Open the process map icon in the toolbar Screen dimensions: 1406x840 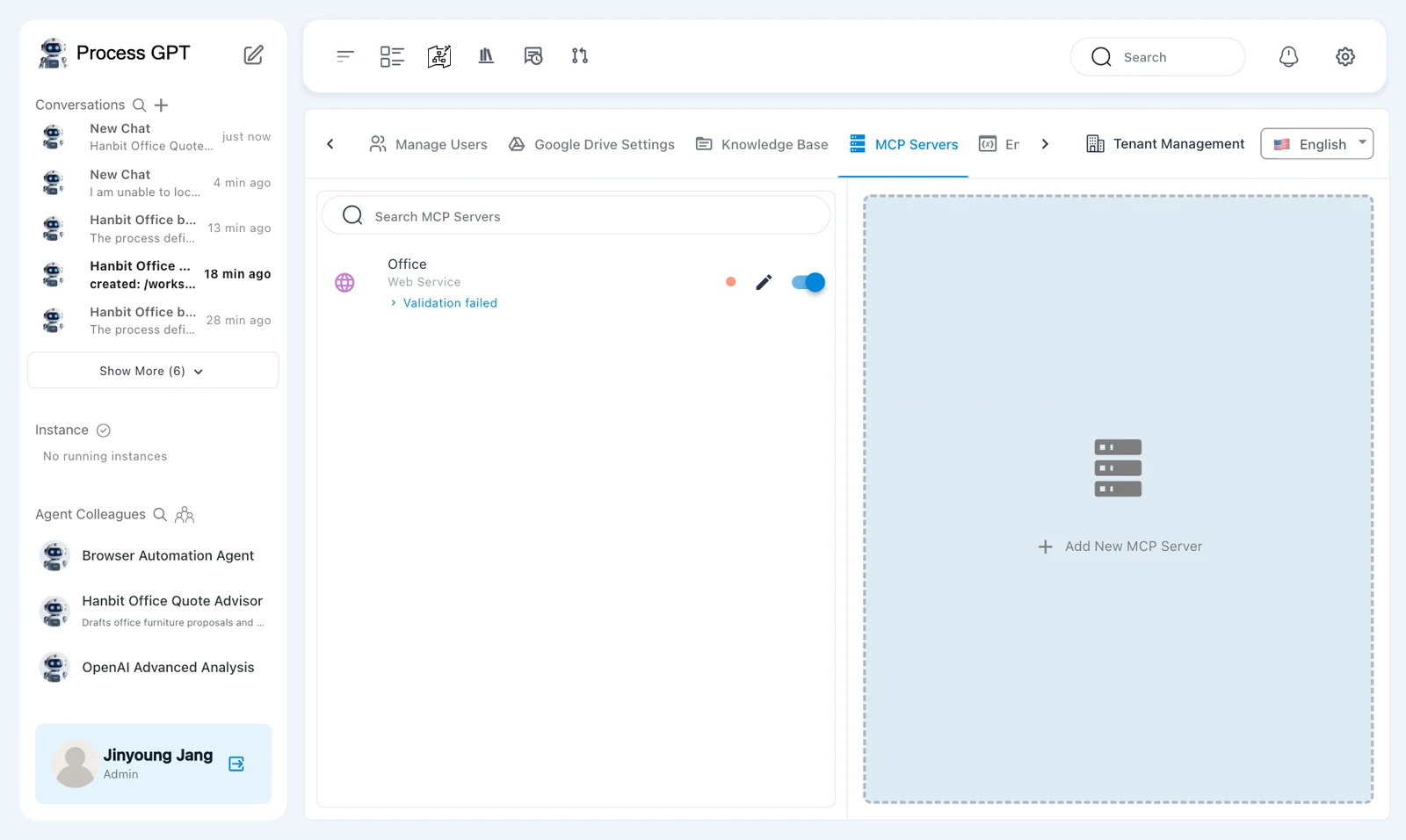[439, 56]
